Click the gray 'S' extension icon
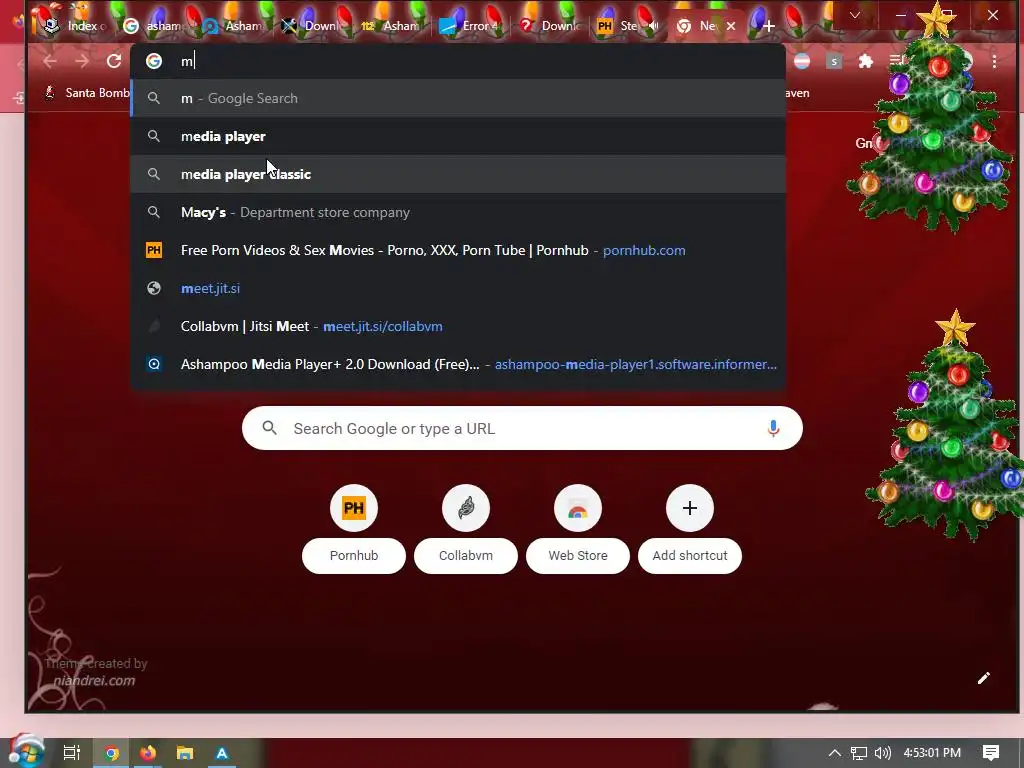Image resolution: width=1024 pixels, height=768 pixels. pyautogui.click(x=833, y=61)
